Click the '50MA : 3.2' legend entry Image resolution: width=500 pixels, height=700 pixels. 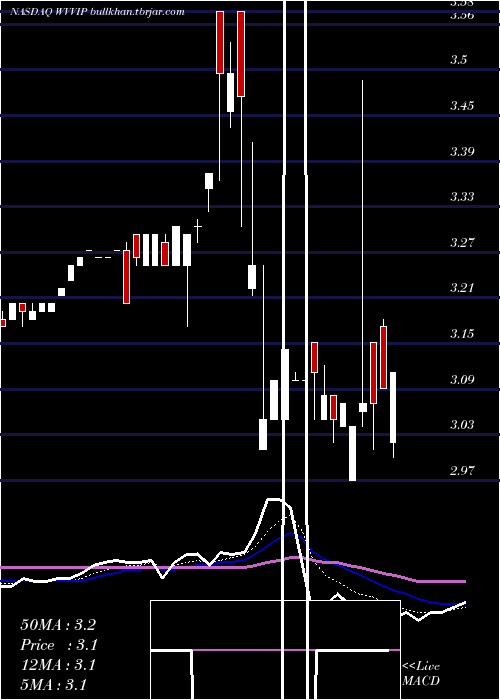[58, 625]
